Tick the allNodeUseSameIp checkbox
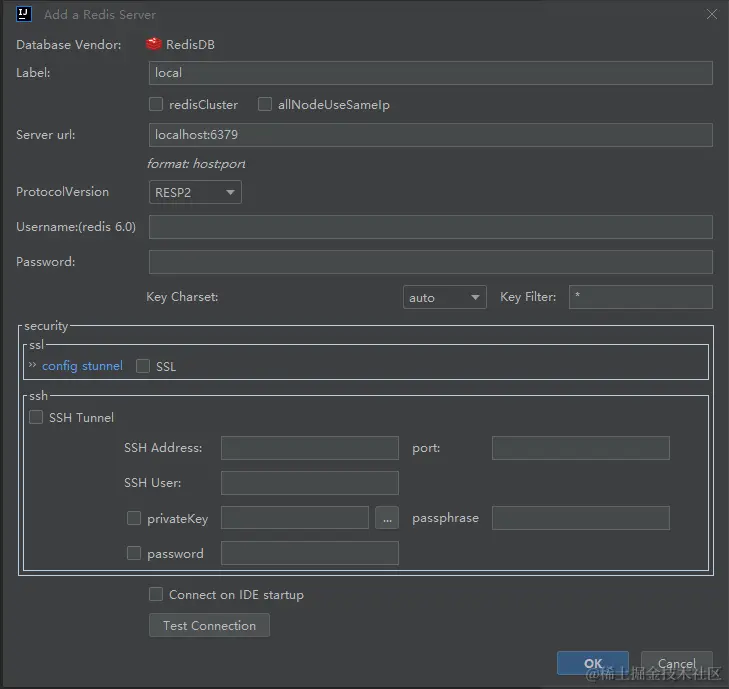The image size is (729, 689). point(265,104)
